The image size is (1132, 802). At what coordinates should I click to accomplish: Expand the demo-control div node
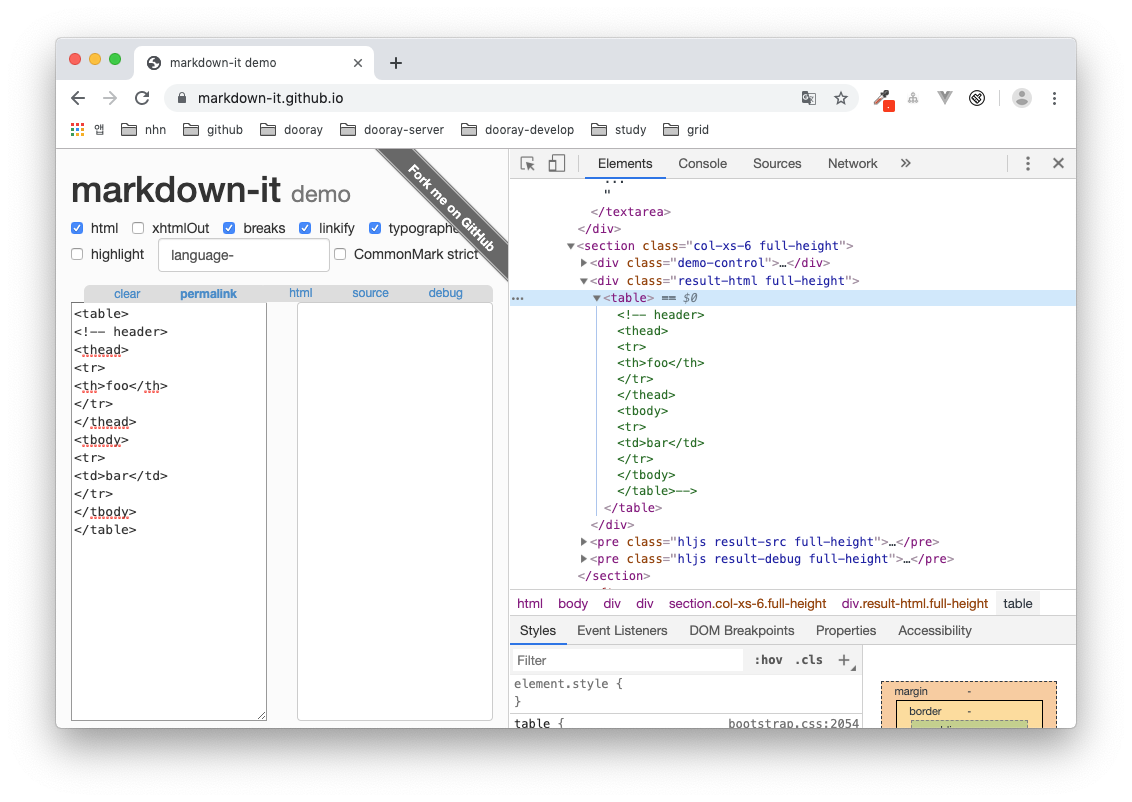coord(584,263)
